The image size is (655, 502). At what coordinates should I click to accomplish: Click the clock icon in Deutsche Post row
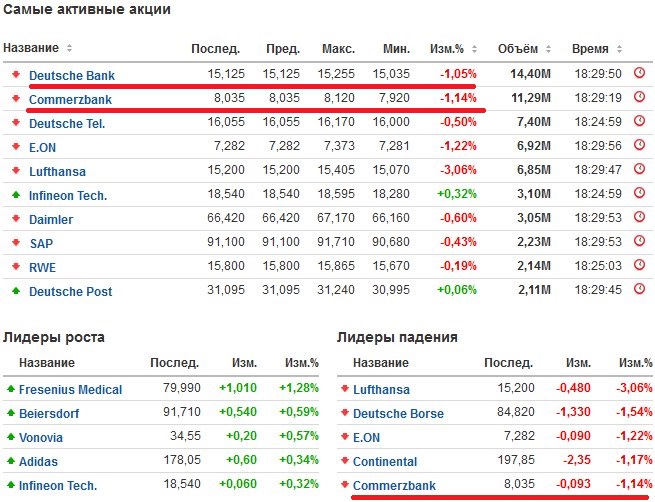click(640, 291)
